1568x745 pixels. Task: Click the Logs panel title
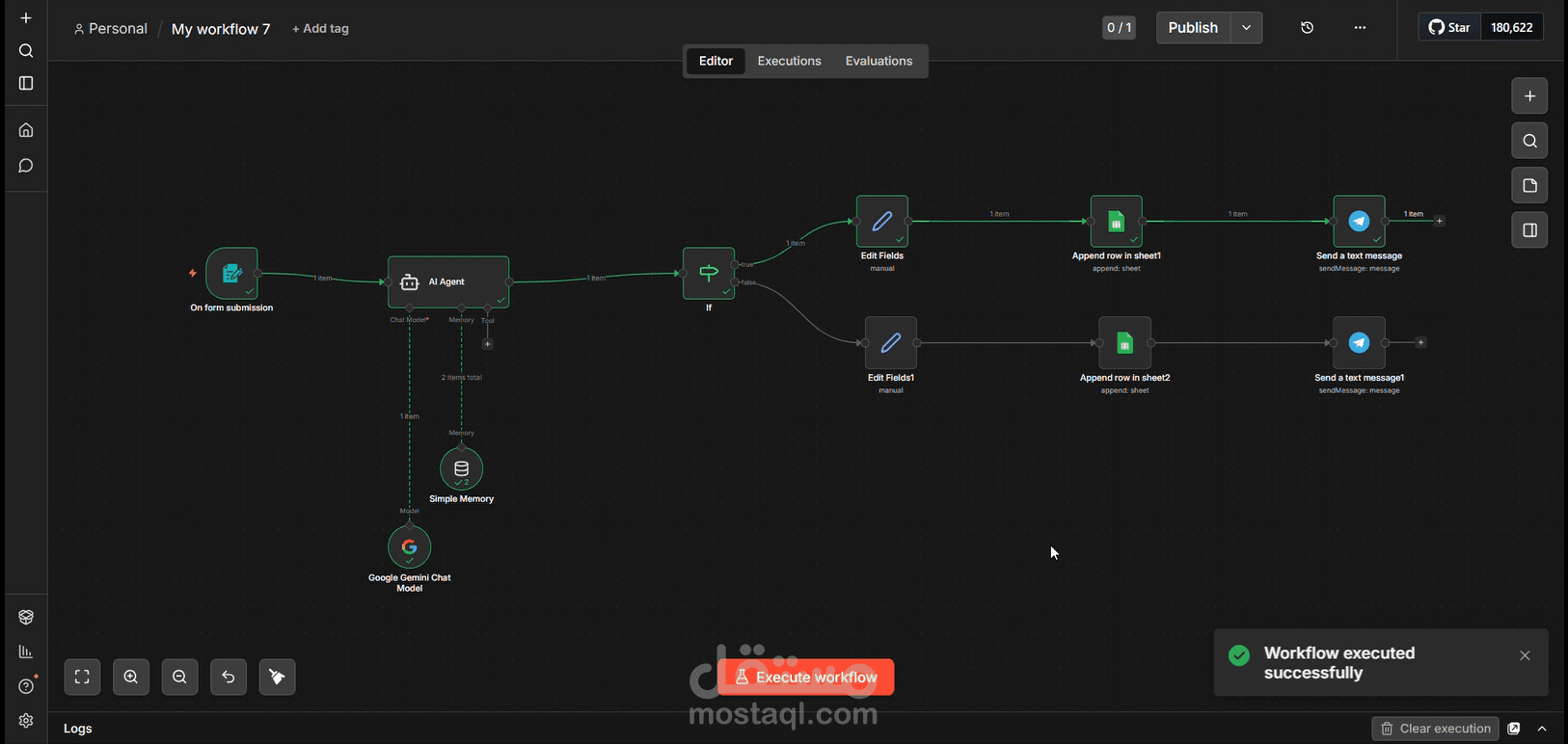(78, 729)
